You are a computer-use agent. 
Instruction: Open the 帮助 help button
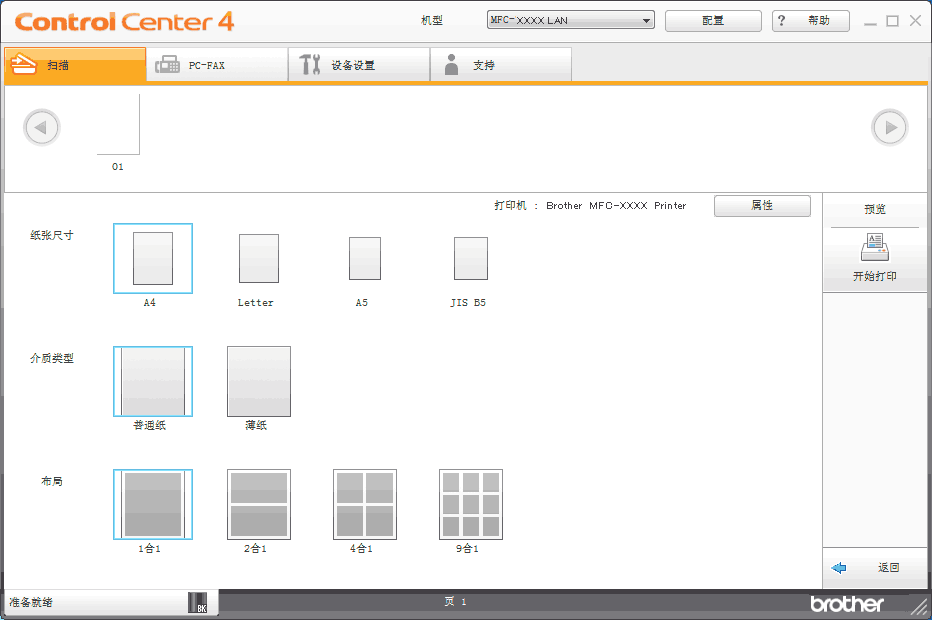pyautogui.click(x=811, y=21)
